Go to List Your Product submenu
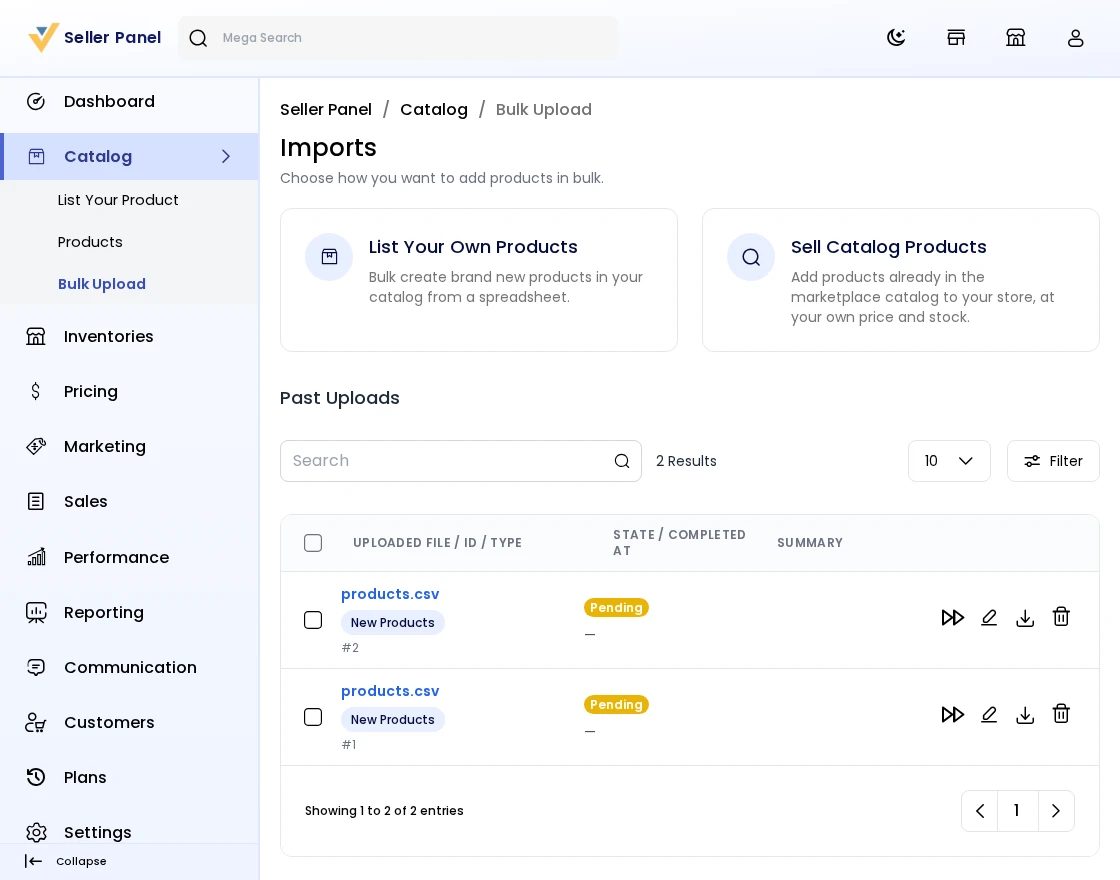The image size is (1120, 880). coord(118,200)
